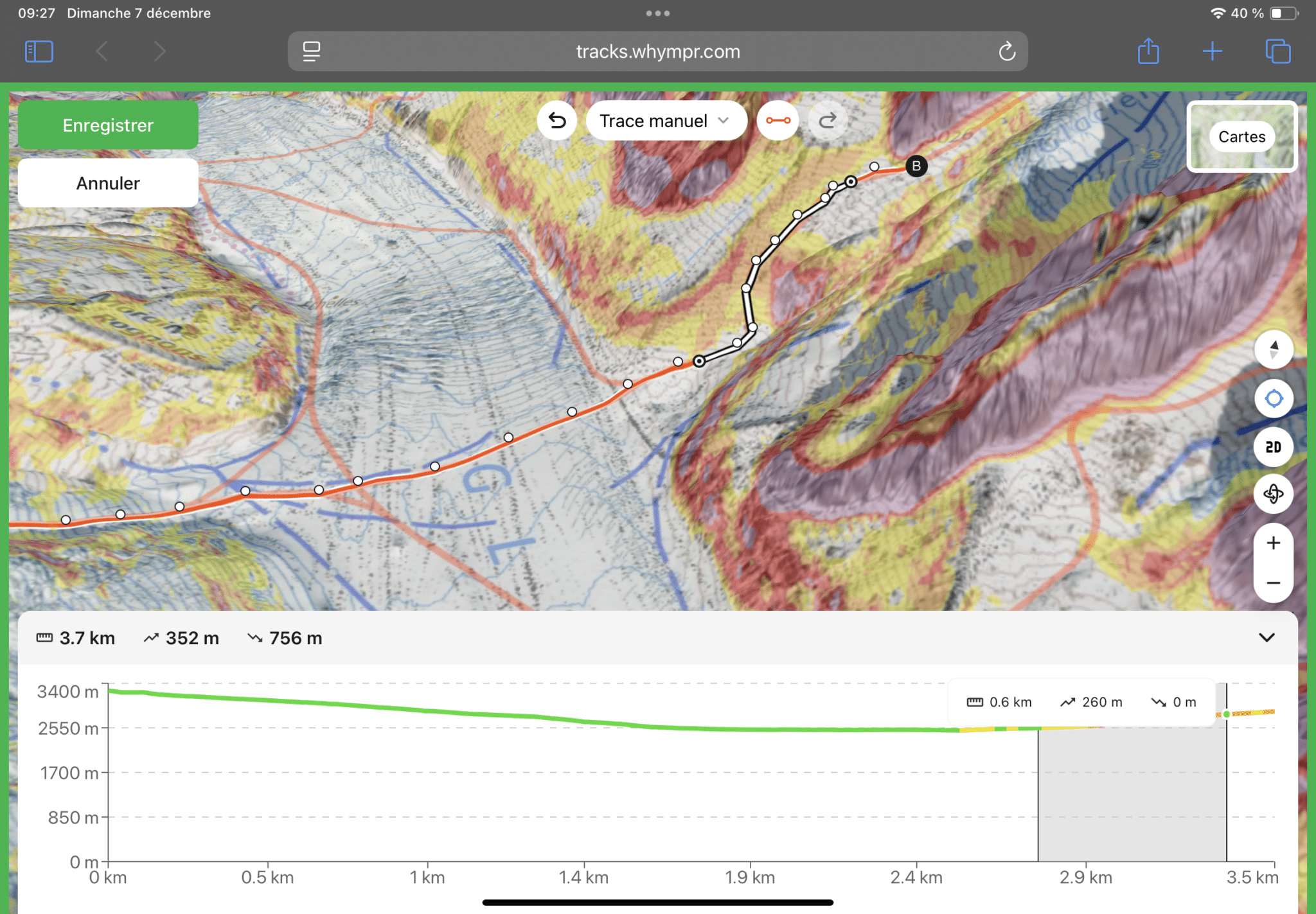1316x914 pixels.
Task: Click green position marker on elevation chart
Action: pos(1226,714)
